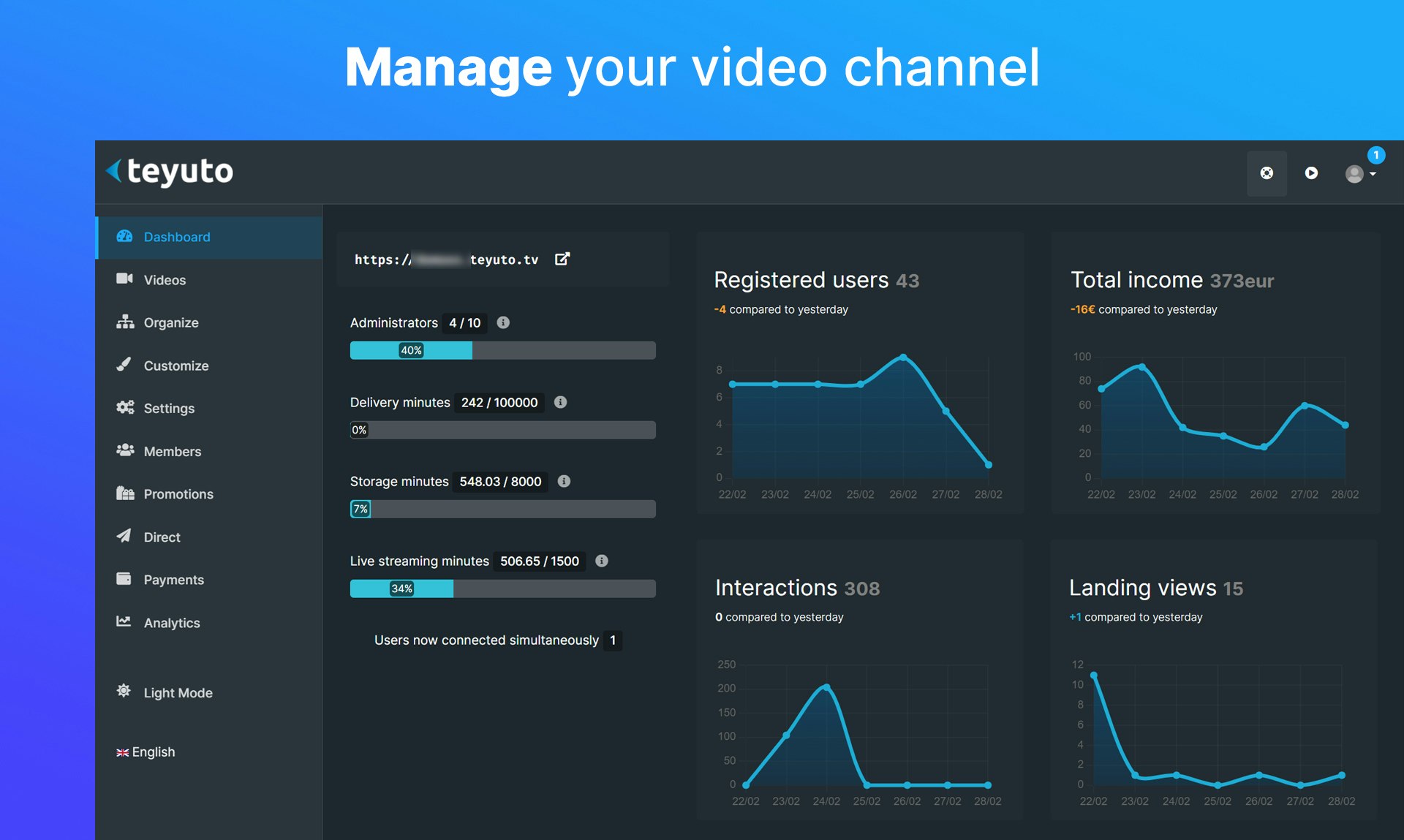This screenshot has height=840, width=1404.
Task: Open the Videos menu item
Action: pos(165,280)
